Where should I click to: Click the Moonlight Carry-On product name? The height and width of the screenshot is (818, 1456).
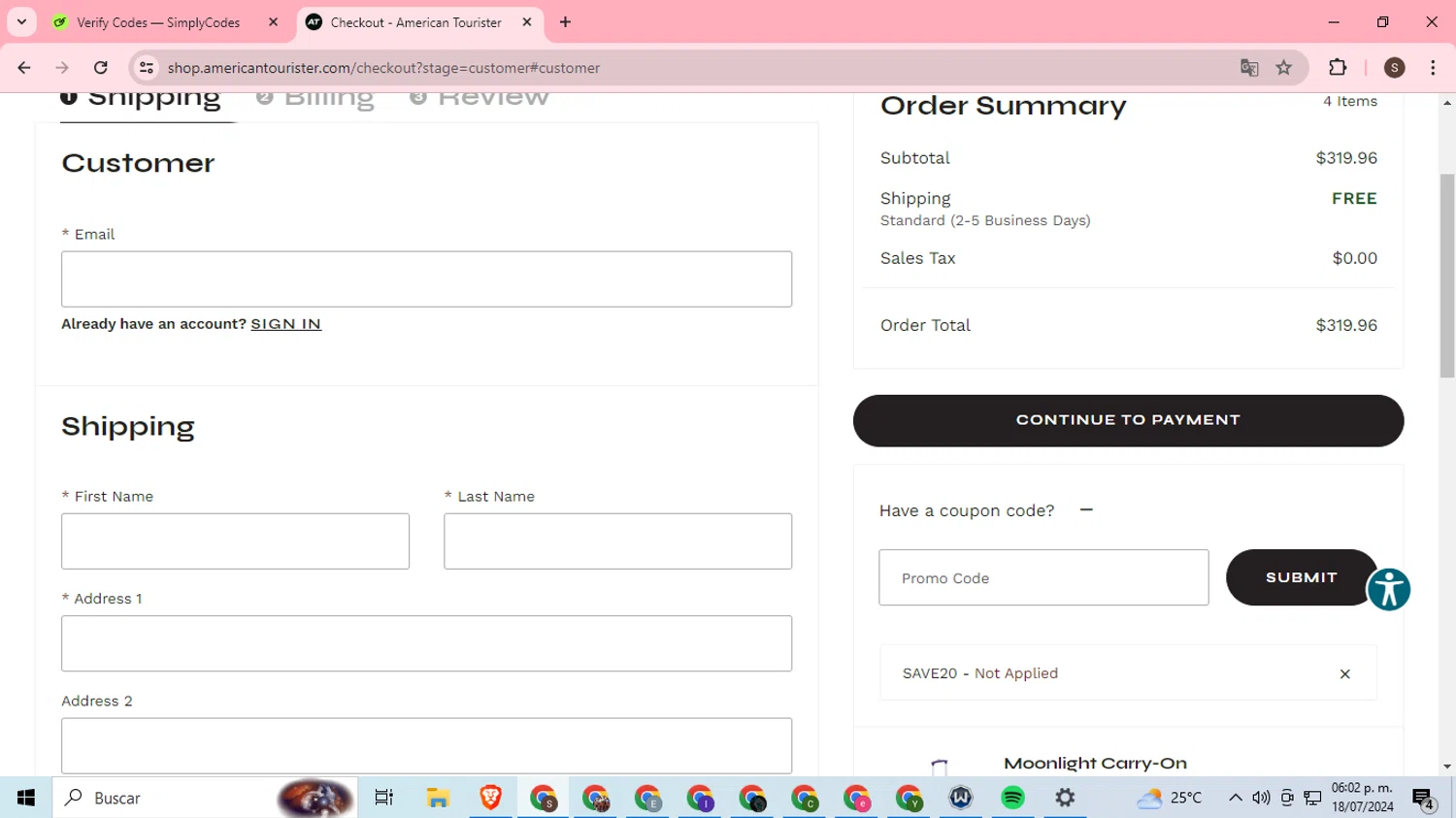tap(1095, 764)
